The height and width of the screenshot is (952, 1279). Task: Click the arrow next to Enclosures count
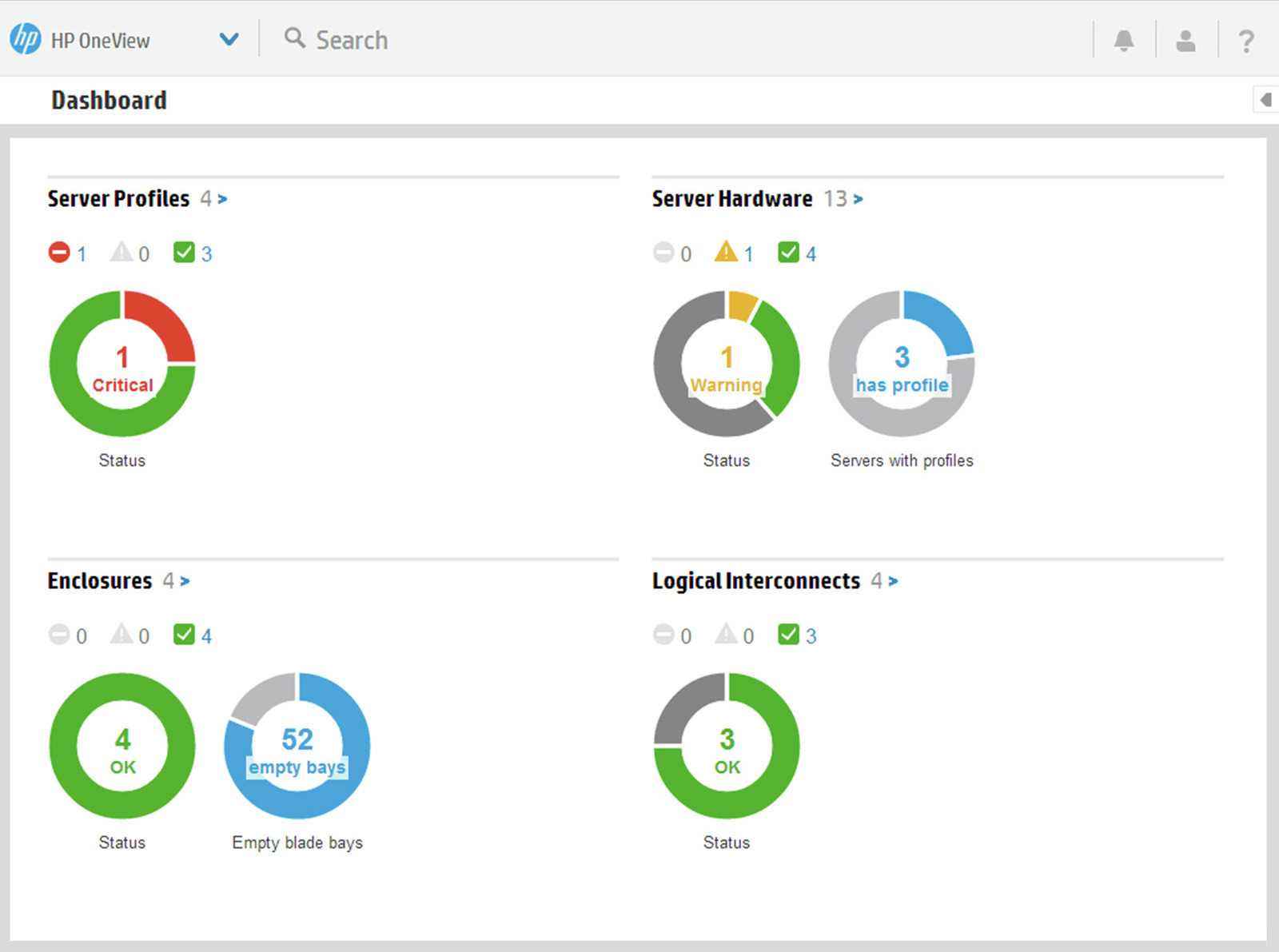(x=185, y=581)
